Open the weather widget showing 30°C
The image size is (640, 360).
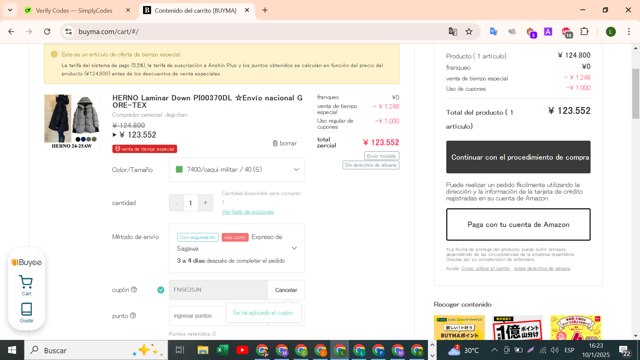point(463,350)
